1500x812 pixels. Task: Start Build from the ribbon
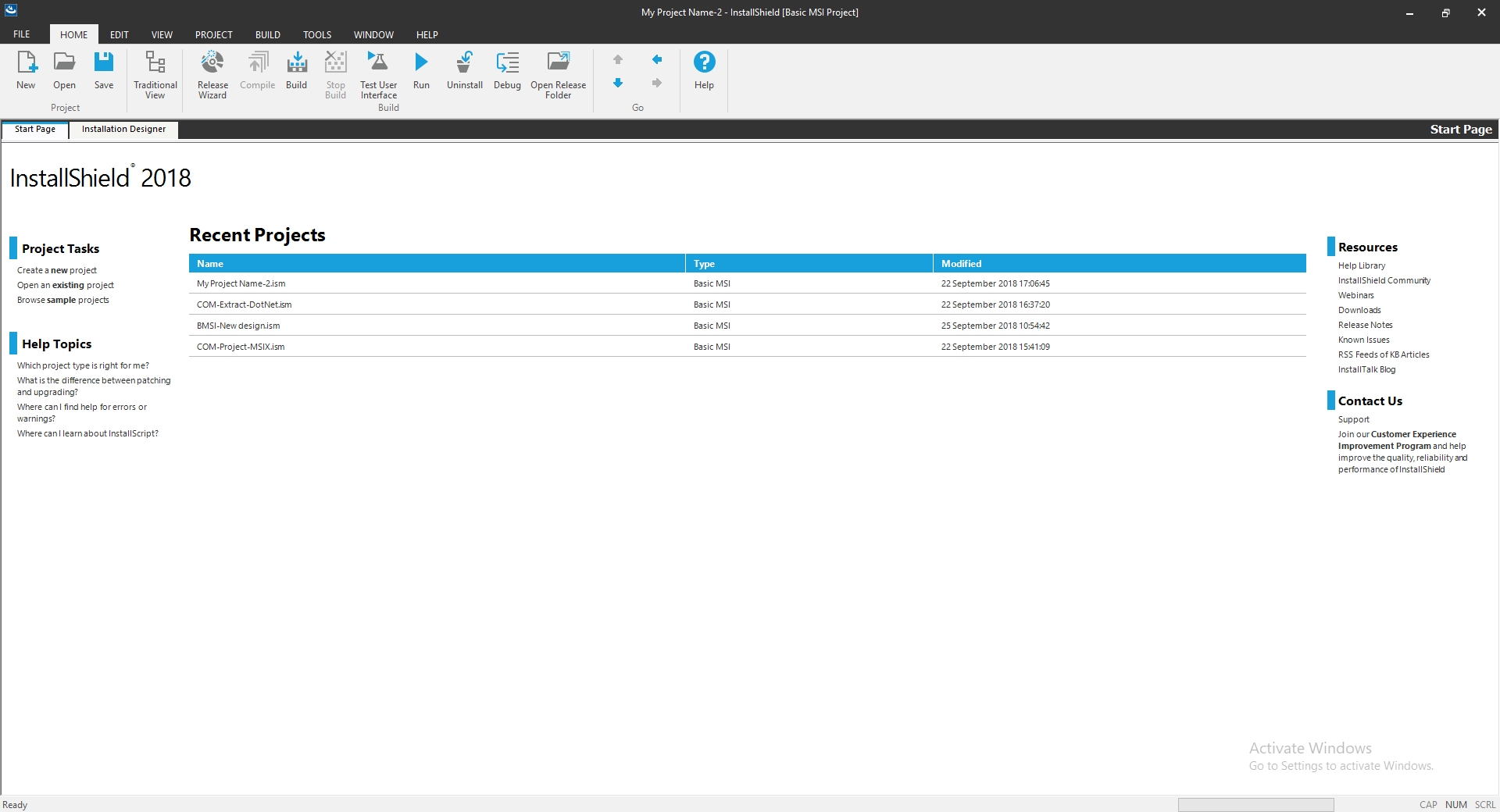click(297, 70)
